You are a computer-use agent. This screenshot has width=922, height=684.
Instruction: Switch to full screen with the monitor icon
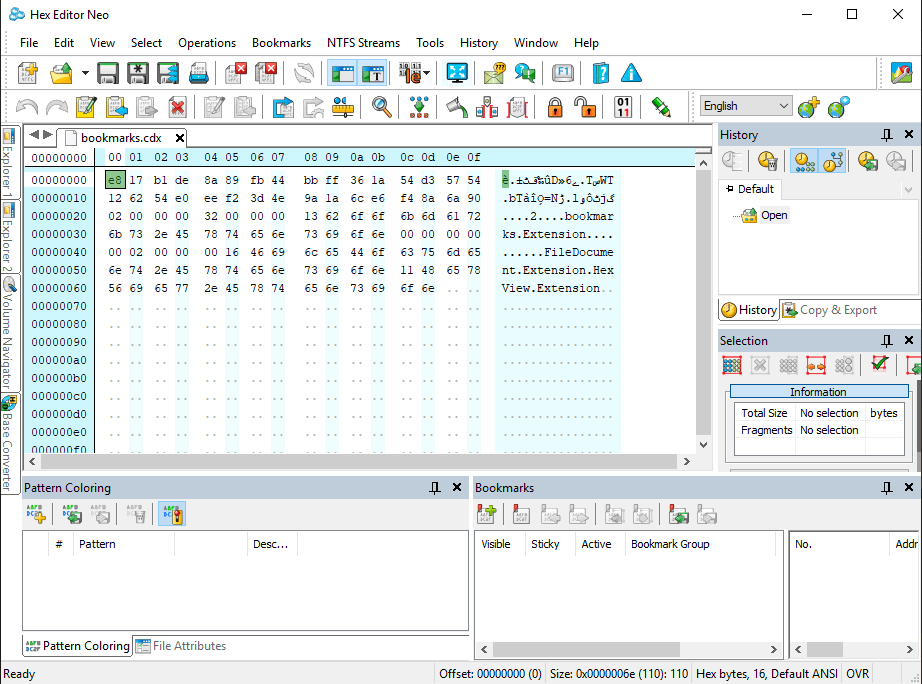tap(457, 73)
